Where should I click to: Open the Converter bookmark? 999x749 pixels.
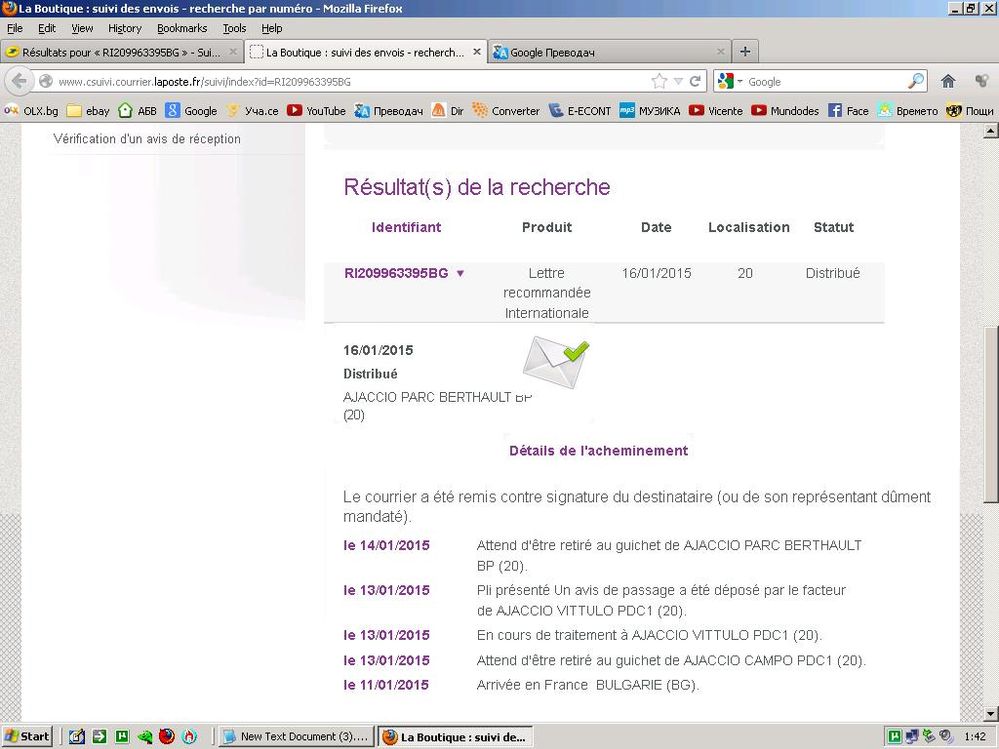point(506,111)
